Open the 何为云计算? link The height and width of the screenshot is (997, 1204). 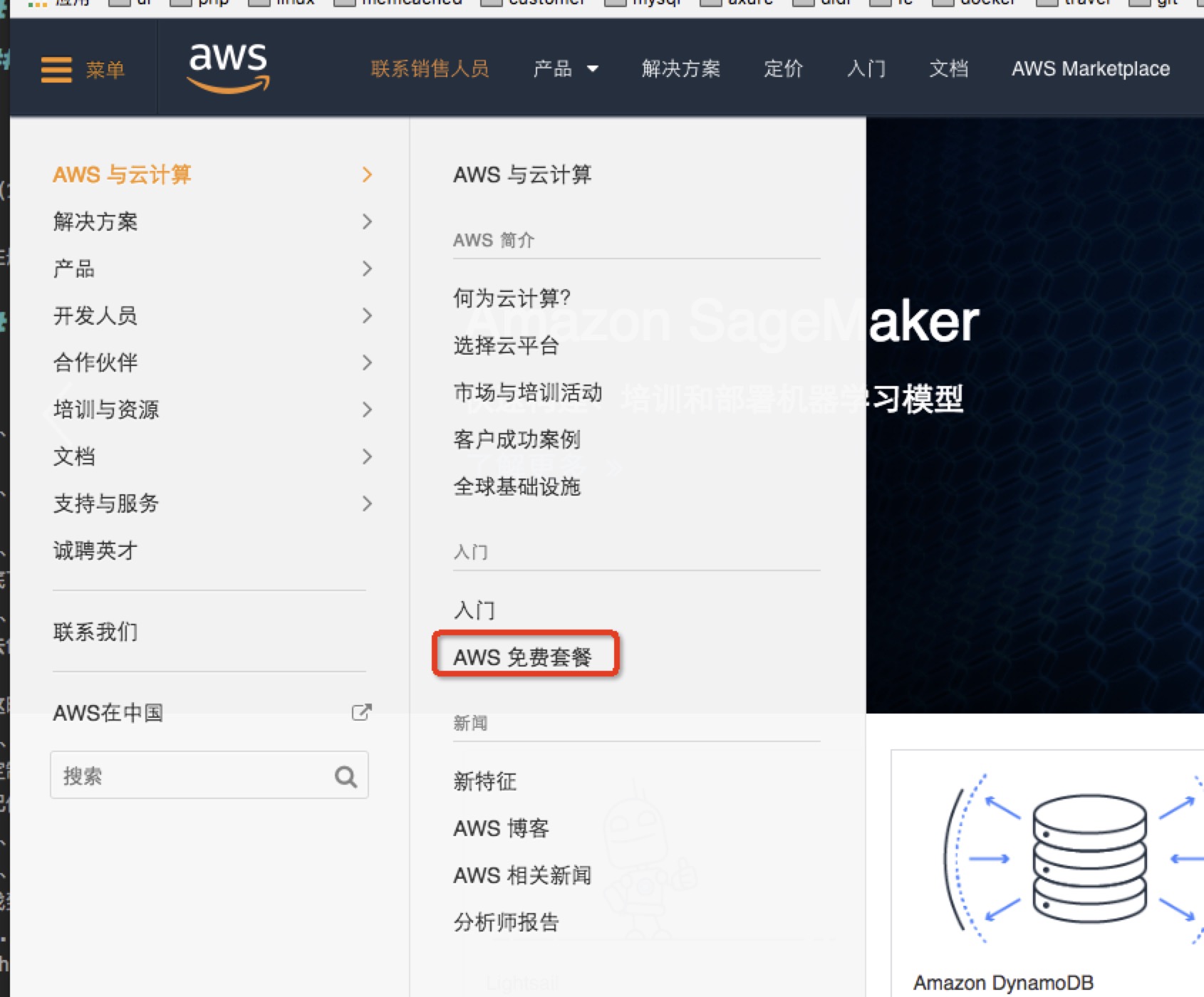(x=512, y=298)
